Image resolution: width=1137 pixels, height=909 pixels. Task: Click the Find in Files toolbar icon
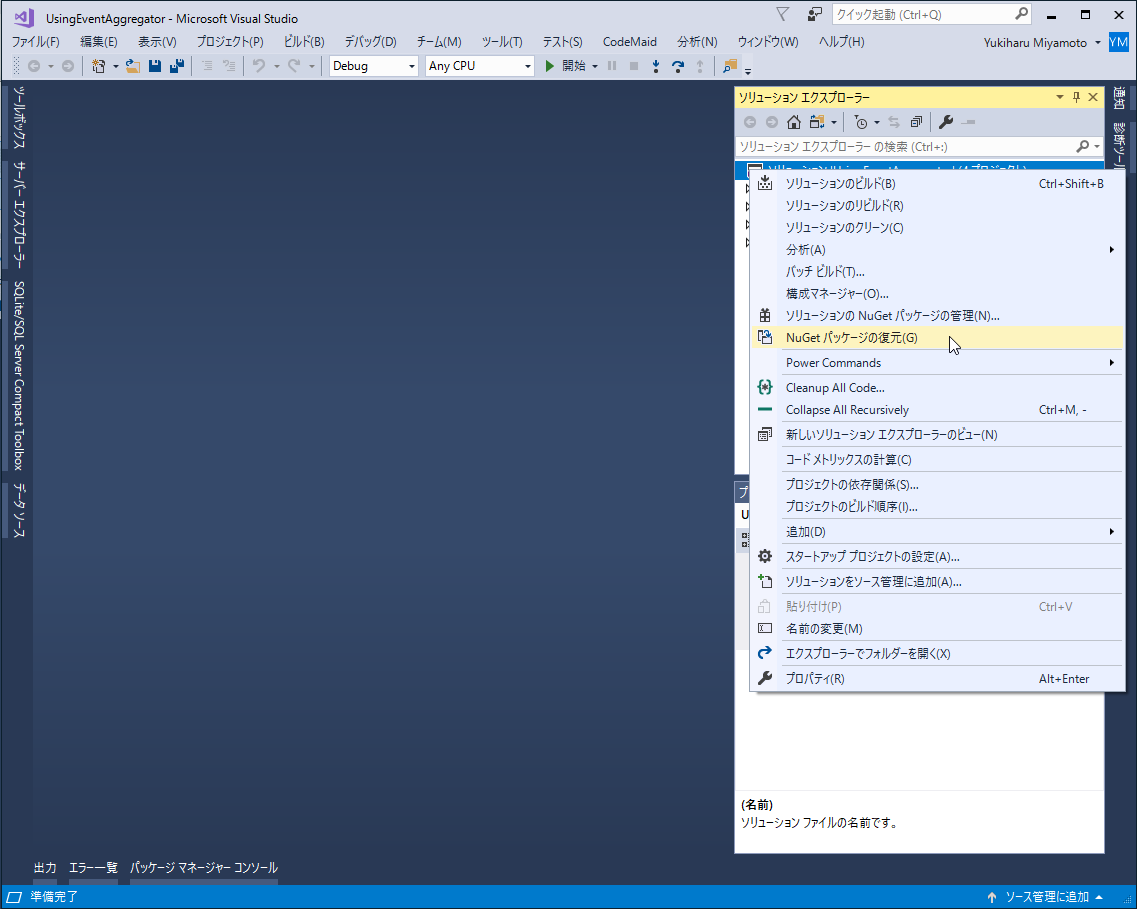(x=729, y=66)
